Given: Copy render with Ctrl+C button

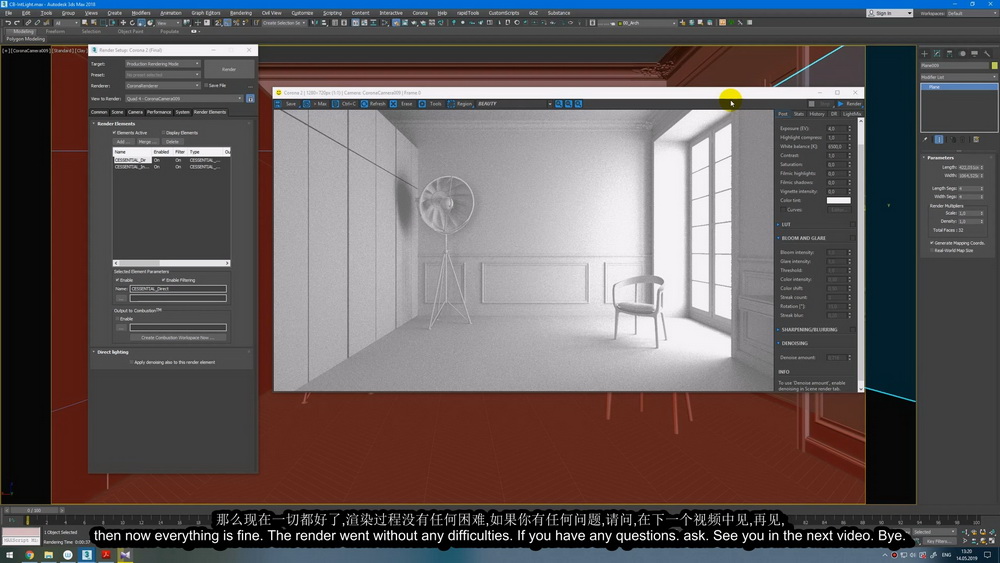Looking at the screenshot, I should click(x=344, y=104).
